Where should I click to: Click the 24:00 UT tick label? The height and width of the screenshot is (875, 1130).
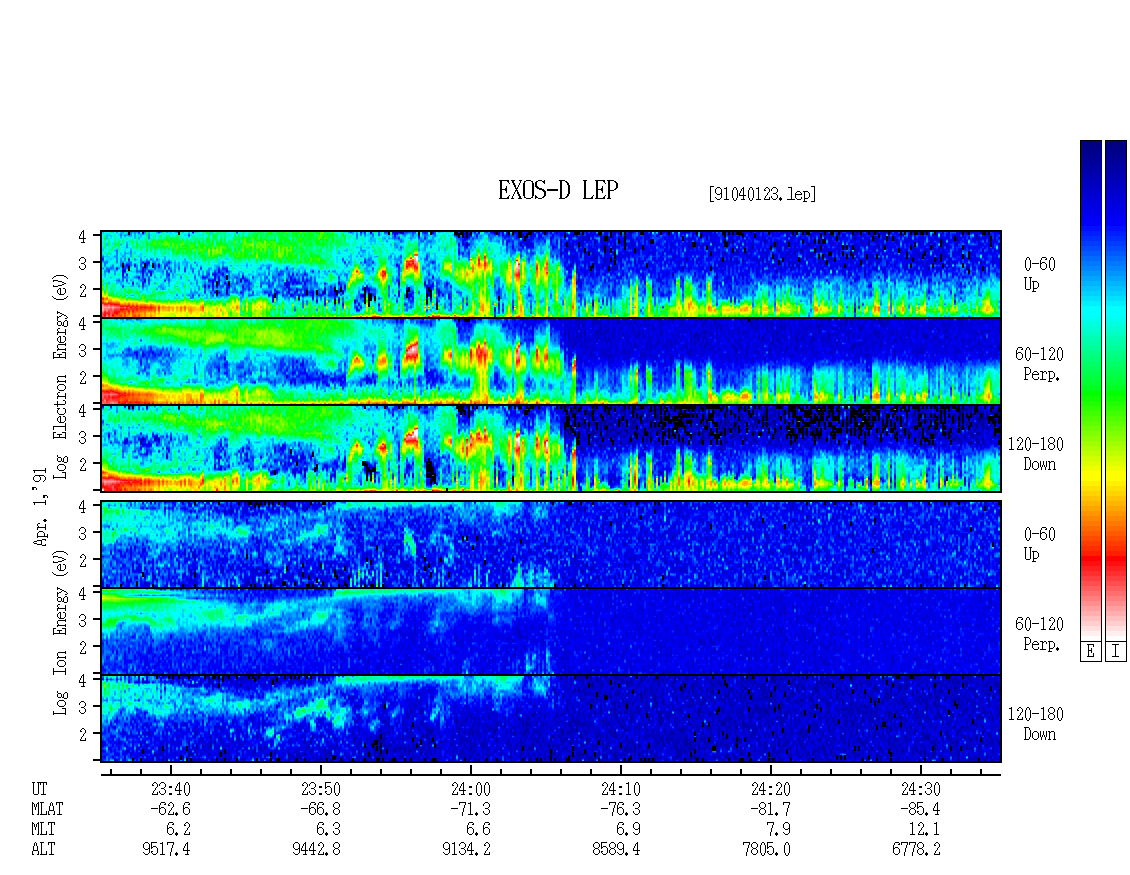click(x=471, y=789)
